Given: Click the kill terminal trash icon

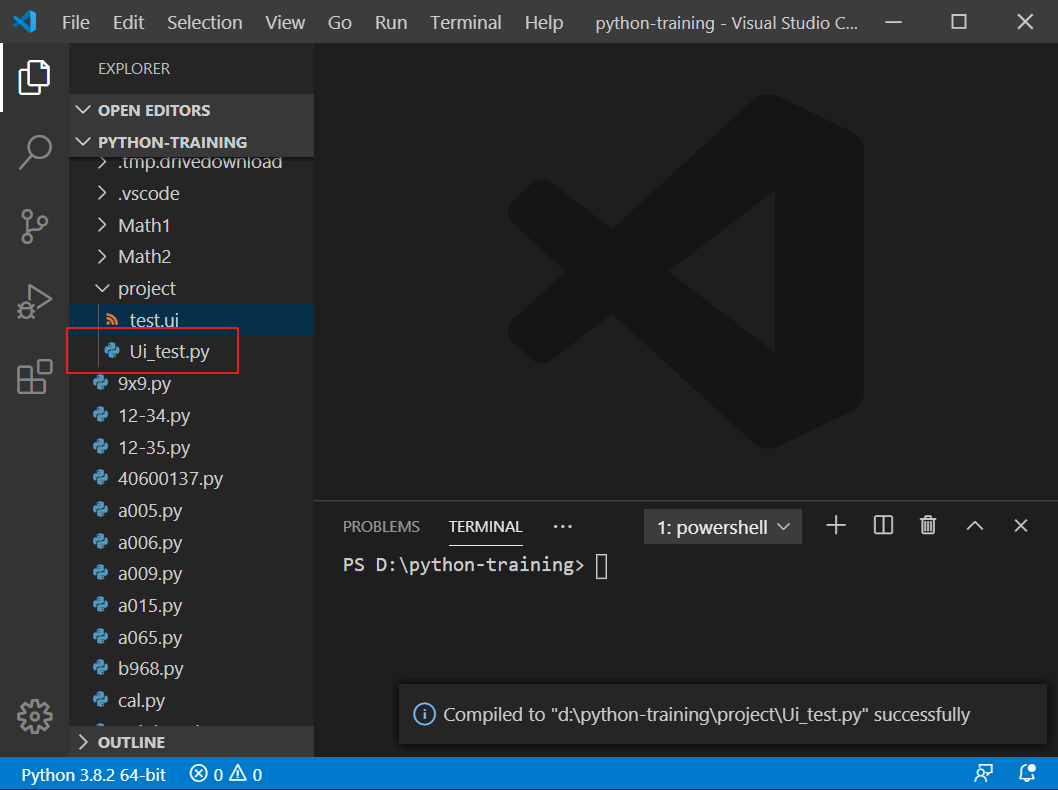Looking at the screenshot, I should pyautogui.click(x=927, y=524).
